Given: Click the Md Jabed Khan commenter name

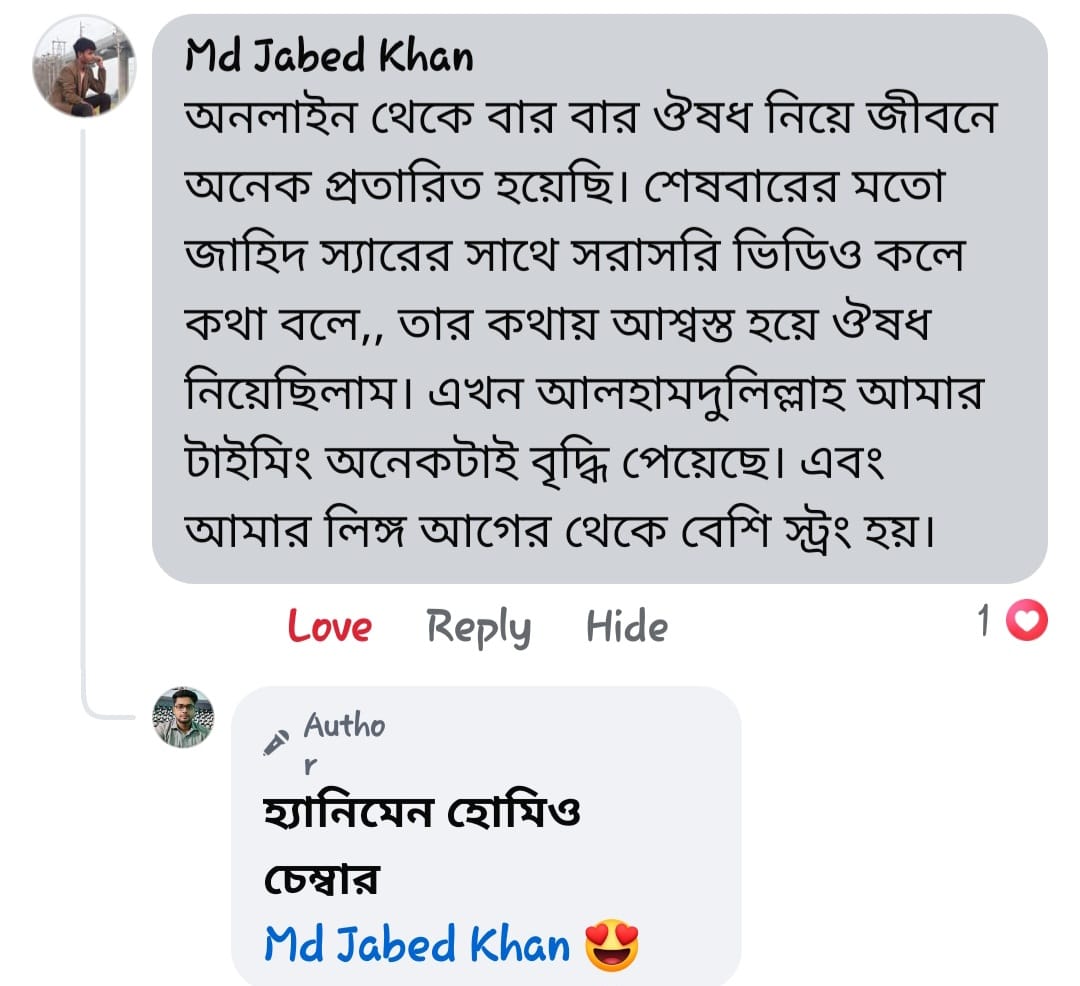Looking at the screenshot, I should [x=329, y=58].
